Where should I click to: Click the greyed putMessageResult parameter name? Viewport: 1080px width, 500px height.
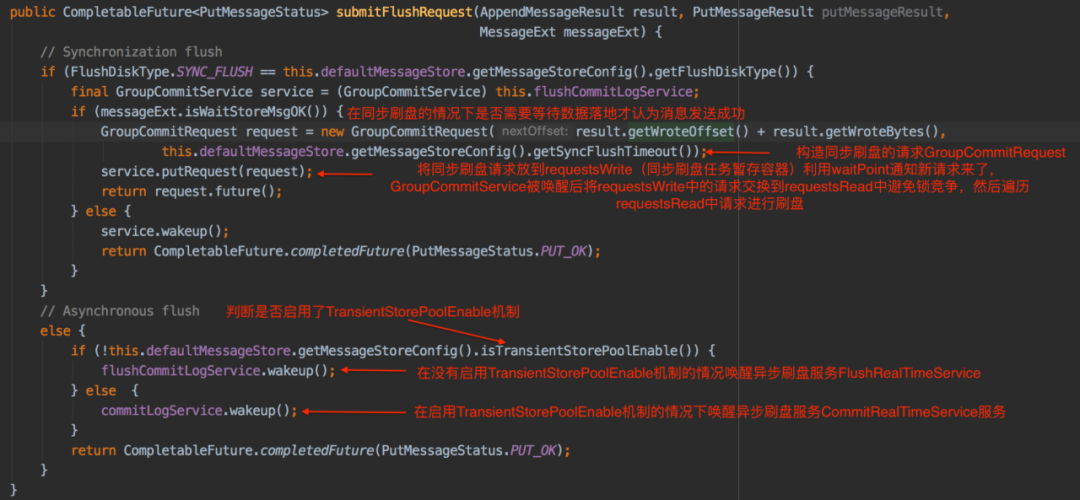click(x=881, y=13)
